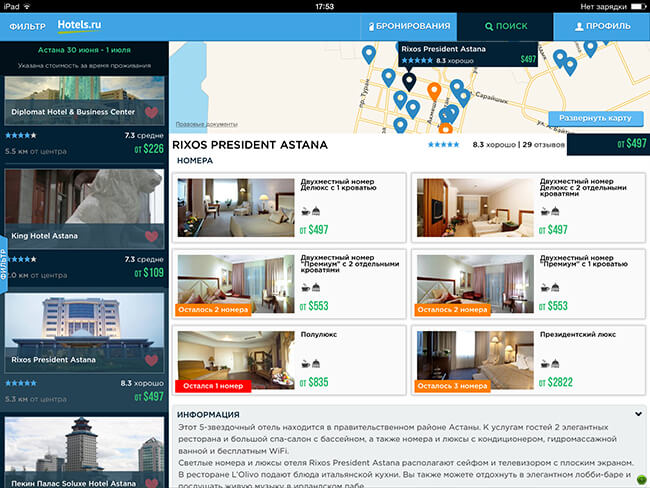650x488 pixels.
Task: Open Делюкс с 2 отдельными кроватями room
Action: [528, 207]
